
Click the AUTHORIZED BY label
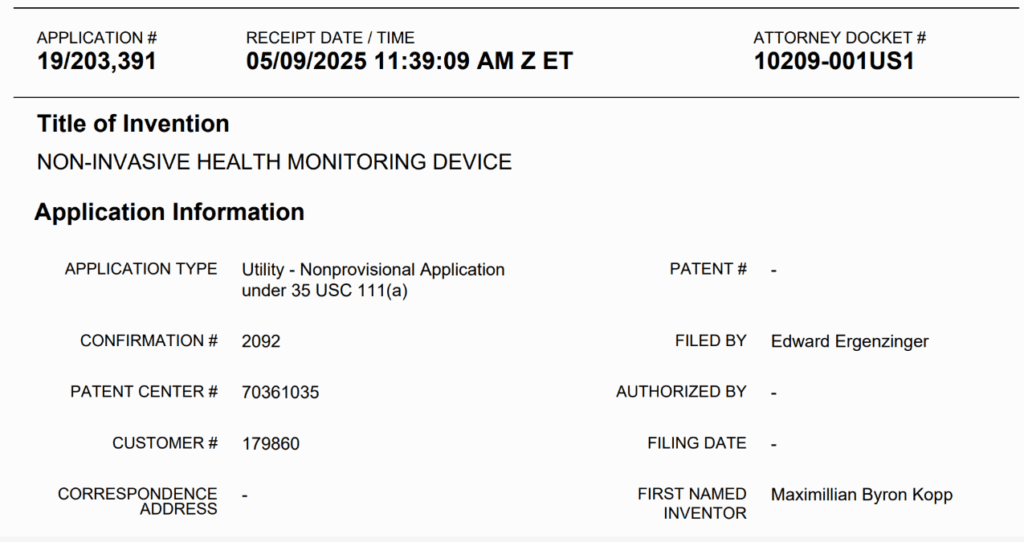point(681,392)
